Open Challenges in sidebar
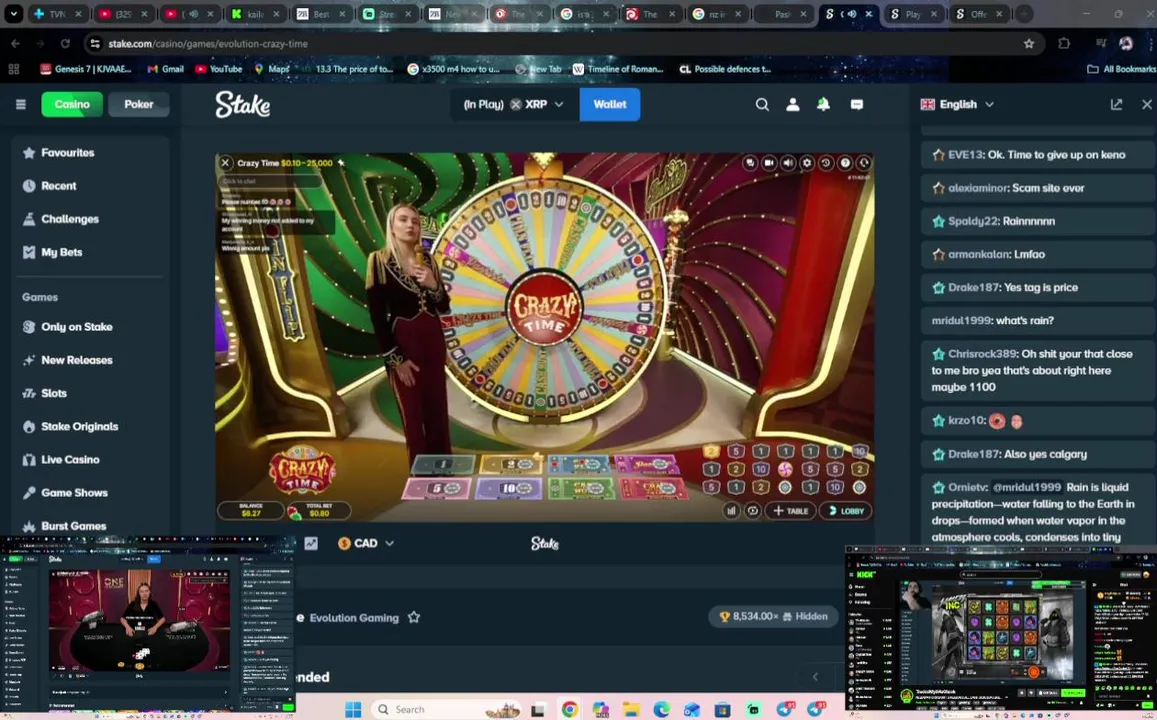 tap(90, 219)
